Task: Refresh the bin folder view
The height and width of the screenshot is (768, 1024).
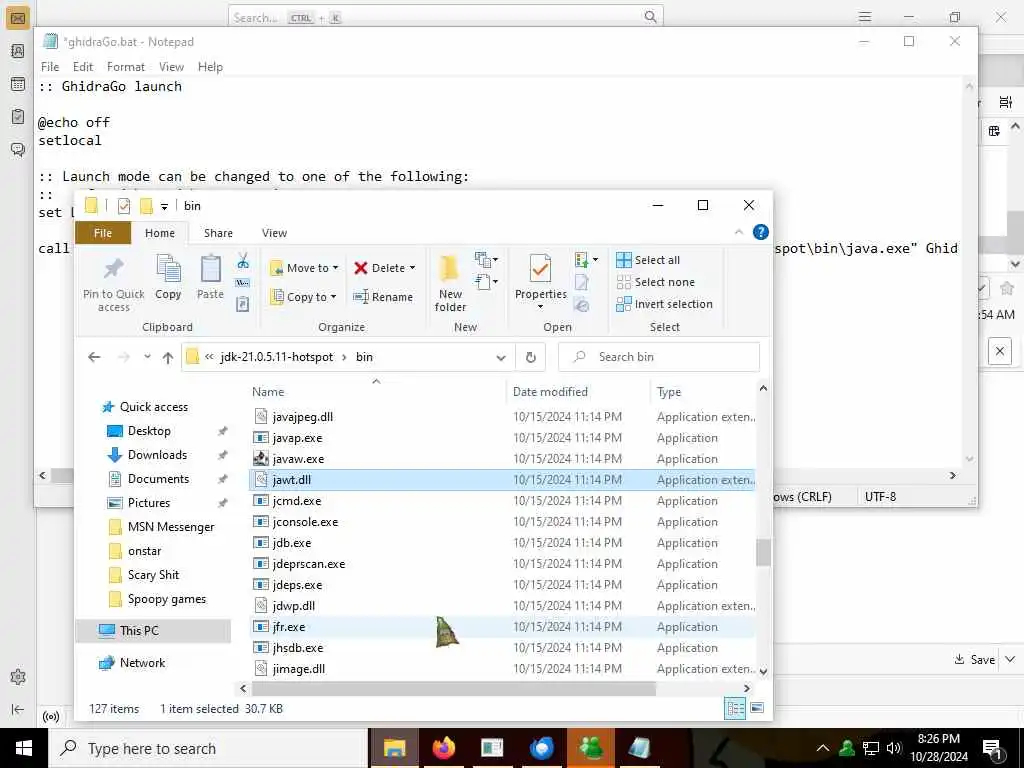Action: pyautogui.click(x=531, y=357)
